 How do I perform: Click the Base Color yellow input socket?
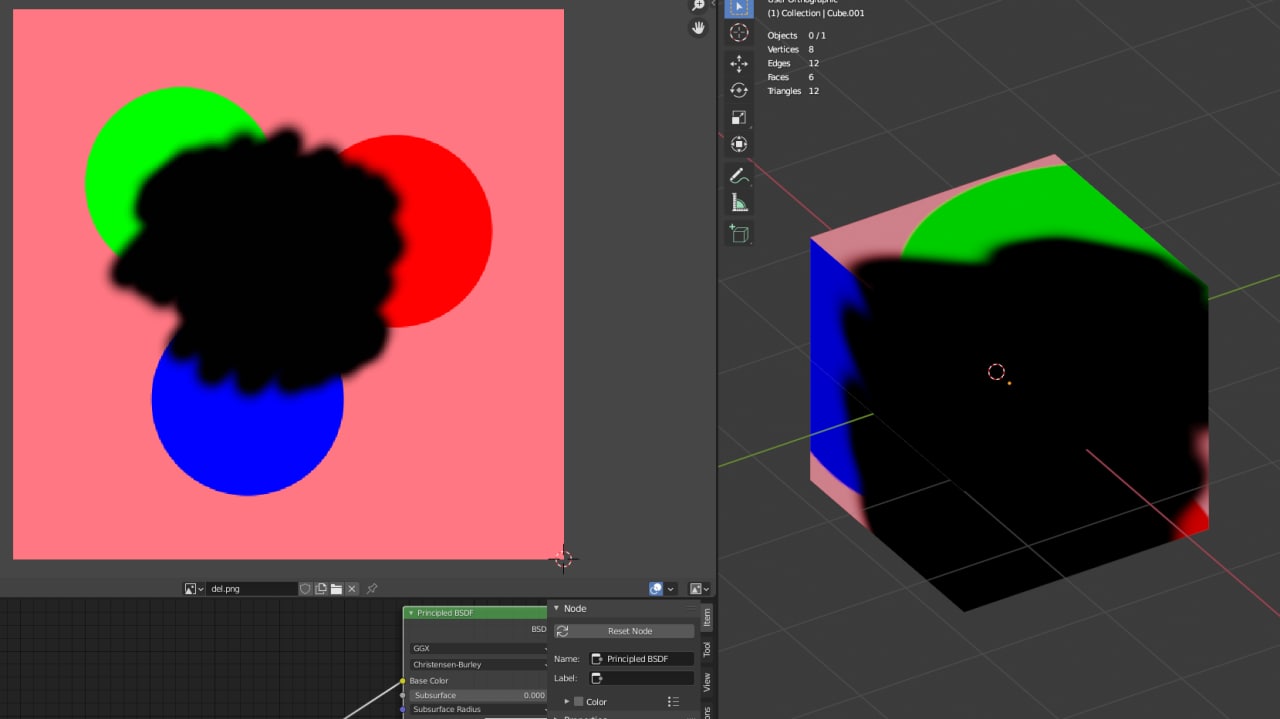pos(403,681)
